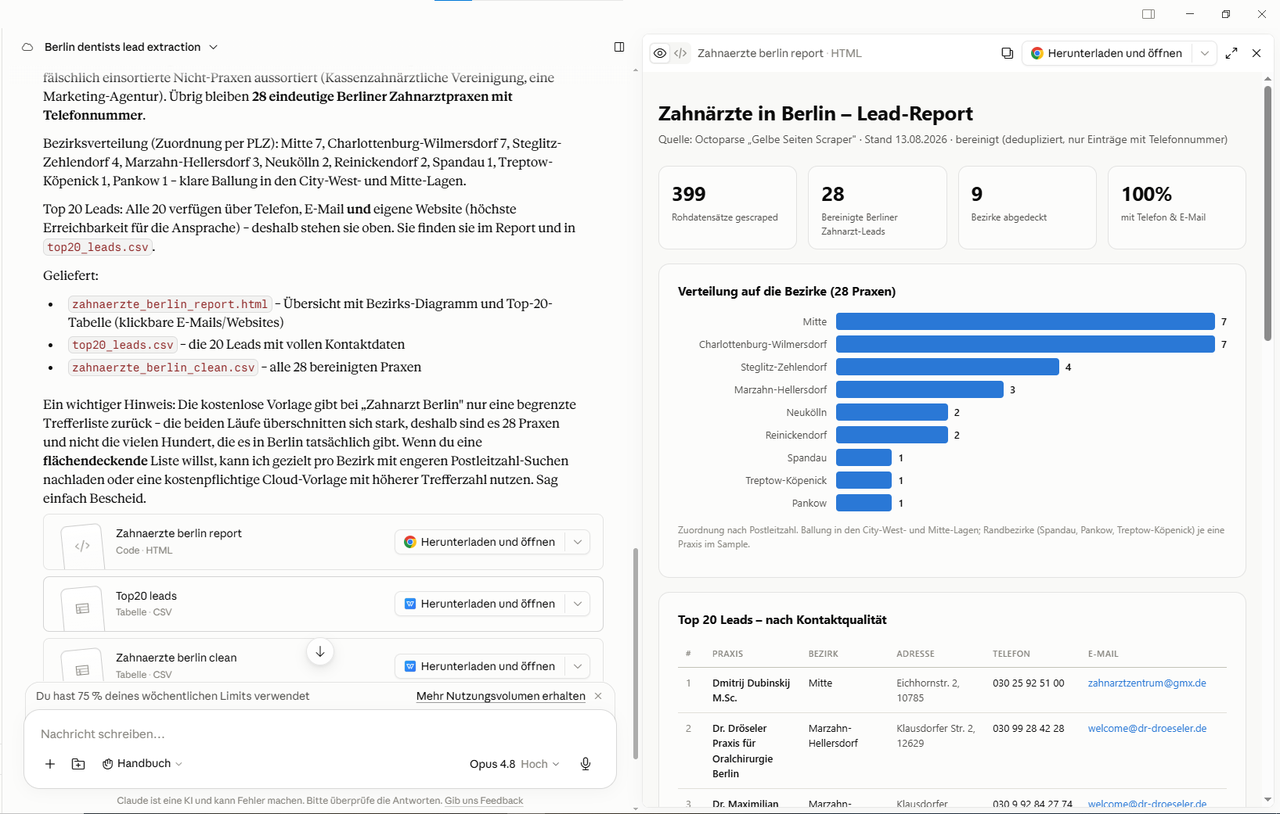Add attachment with the plus icon
This screenshot has width=1280, height=814.
click(50, 764)
